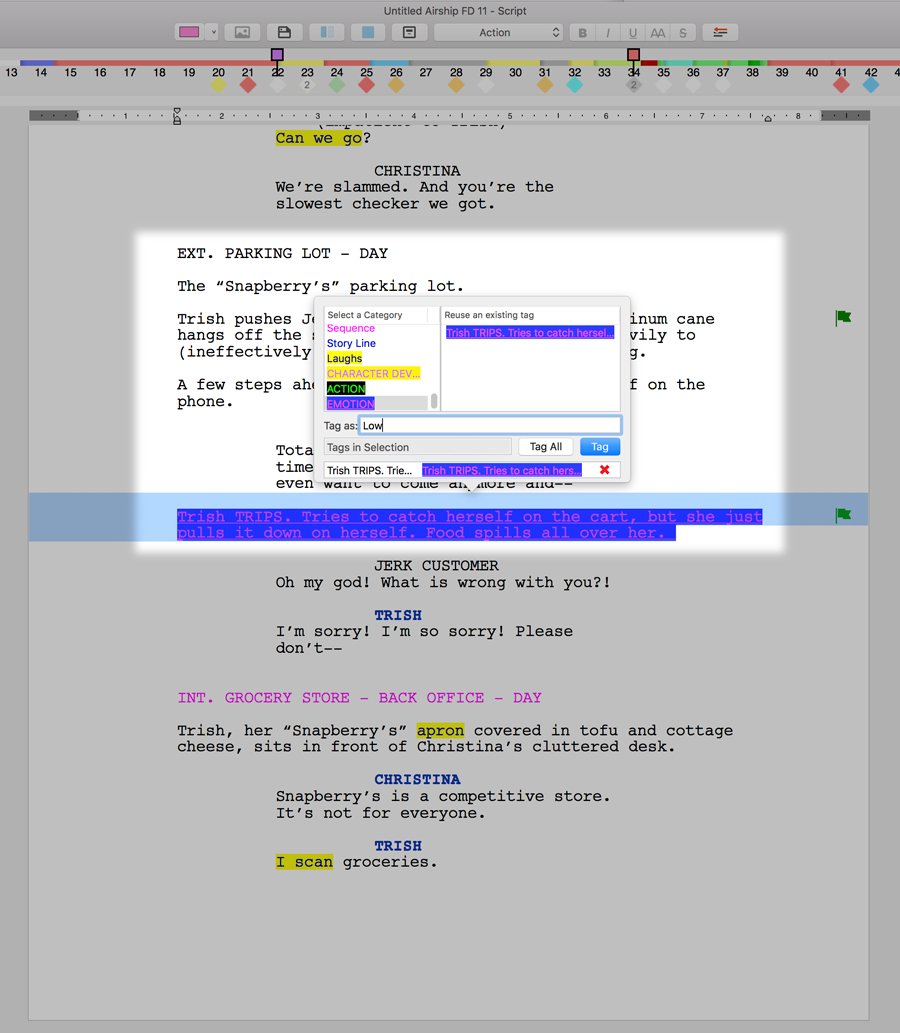Click the blue square page view icon

coord(367,32)
